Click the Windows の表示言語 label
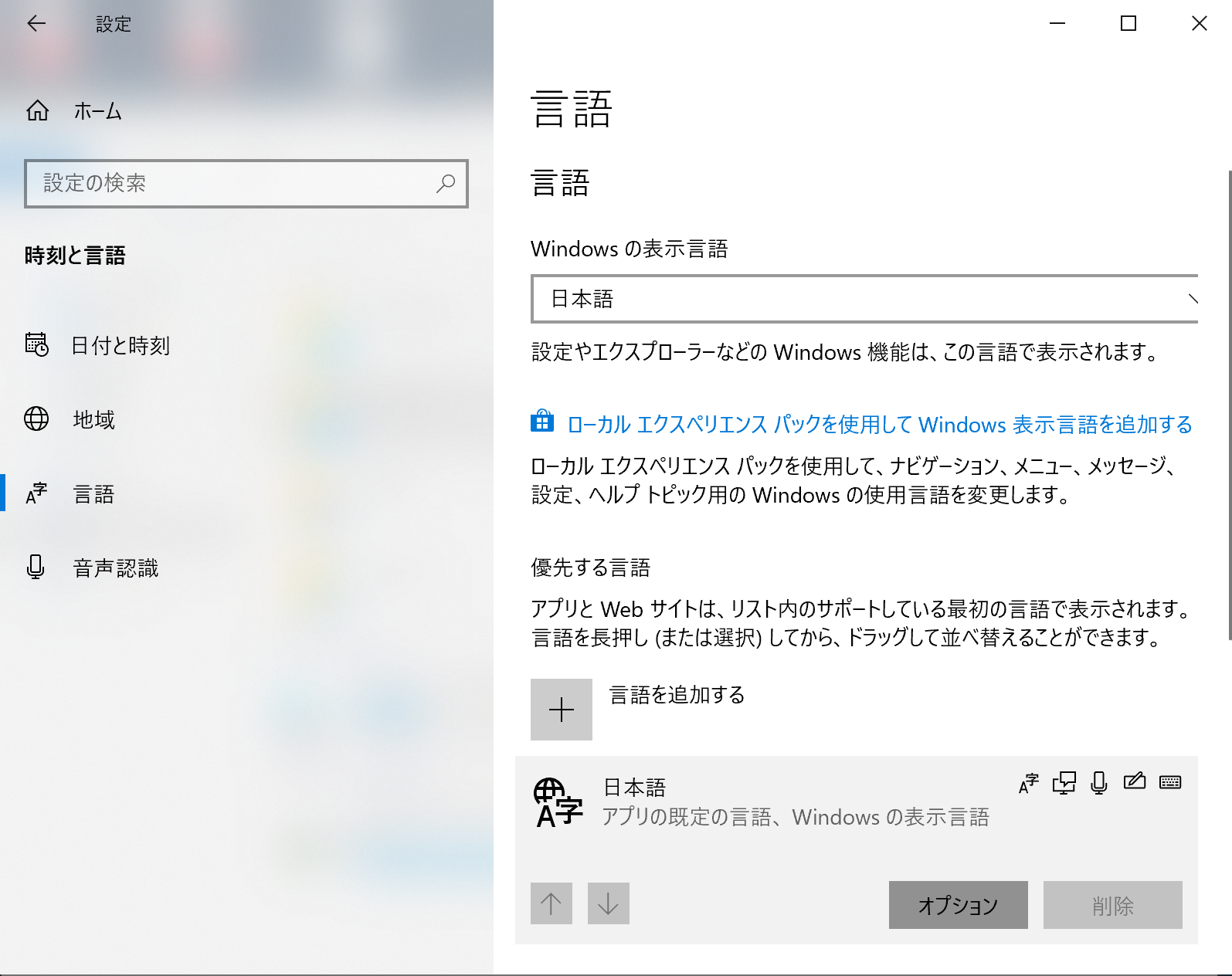 click(x=630, y=249)
